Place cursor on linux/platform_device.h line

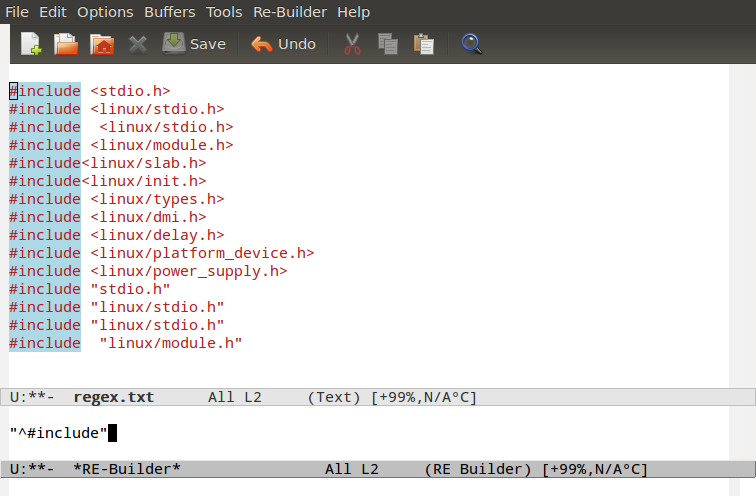click(201, 253)
